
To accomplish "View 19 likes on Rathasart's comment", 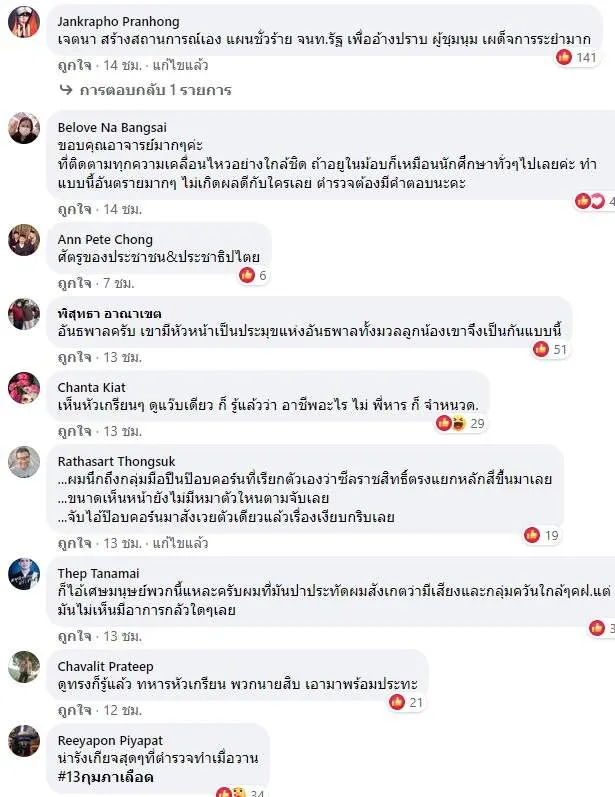I will [541, 535].
